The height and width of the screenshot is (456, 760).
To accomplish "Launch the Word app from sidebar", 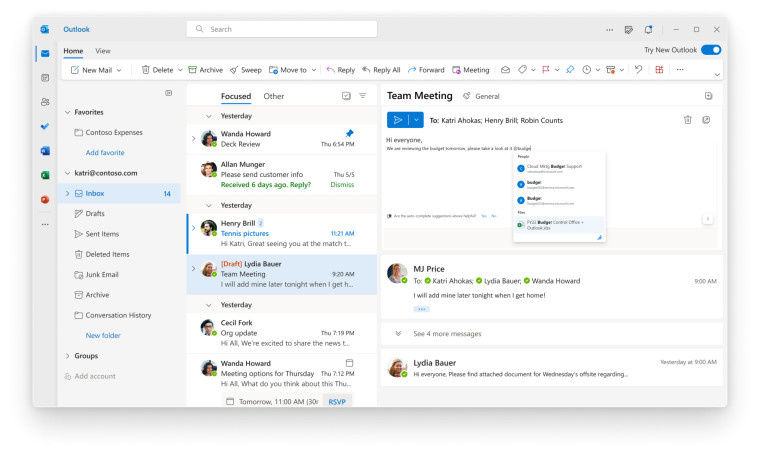I will point(45,151).
